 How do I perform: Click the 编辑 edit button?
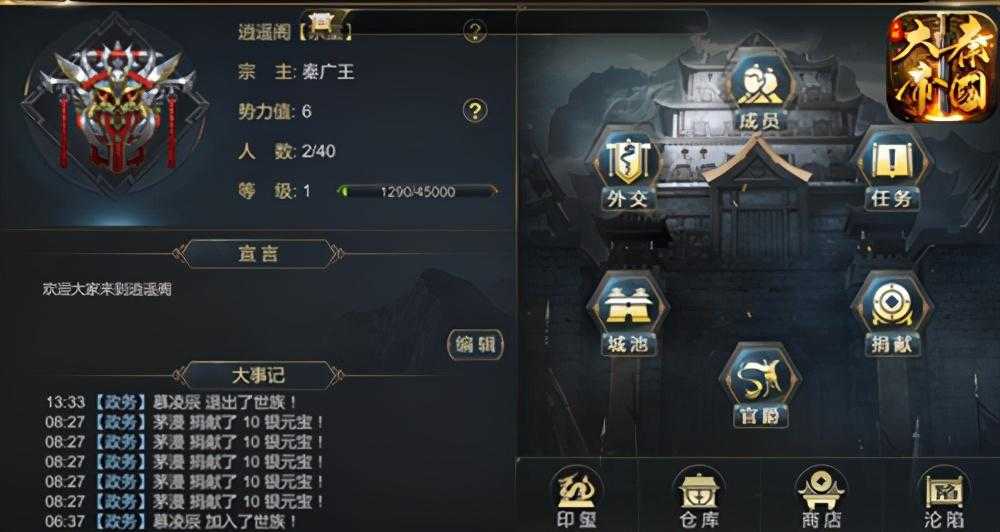tap(475, 345)
